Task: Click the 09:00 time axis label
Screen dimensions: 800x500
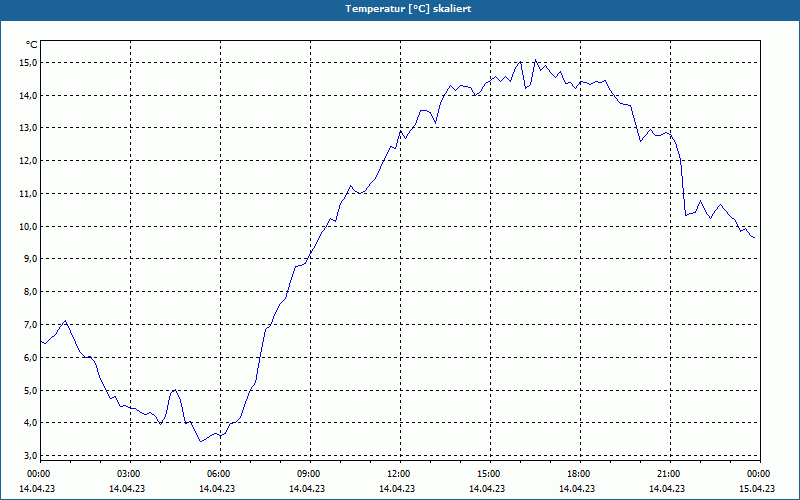Action: (310, 474)
